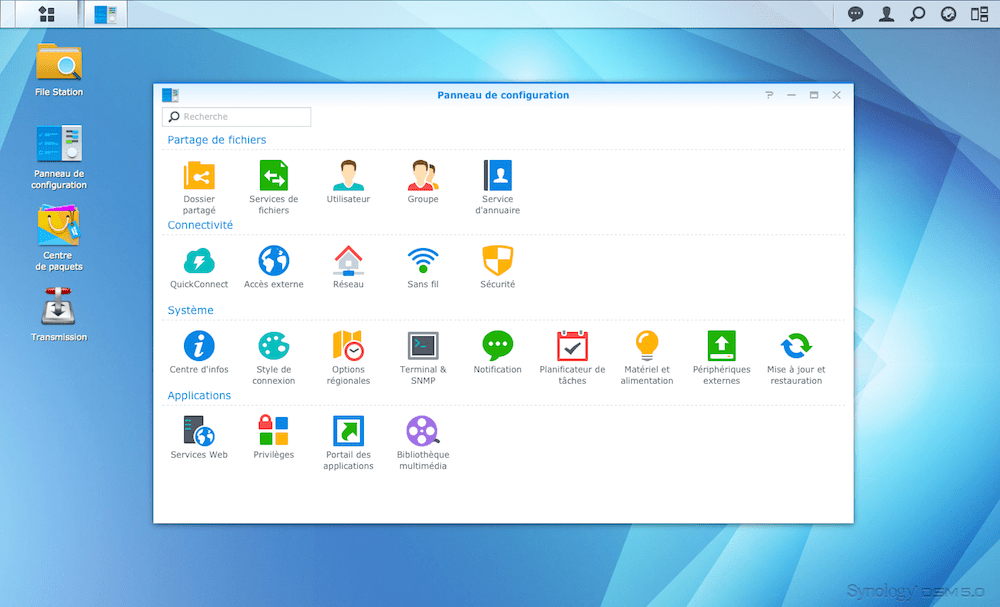Open Services de fichiers
Image resolution: width=1000 pixels, height=607 pixels.
[274, 187]
